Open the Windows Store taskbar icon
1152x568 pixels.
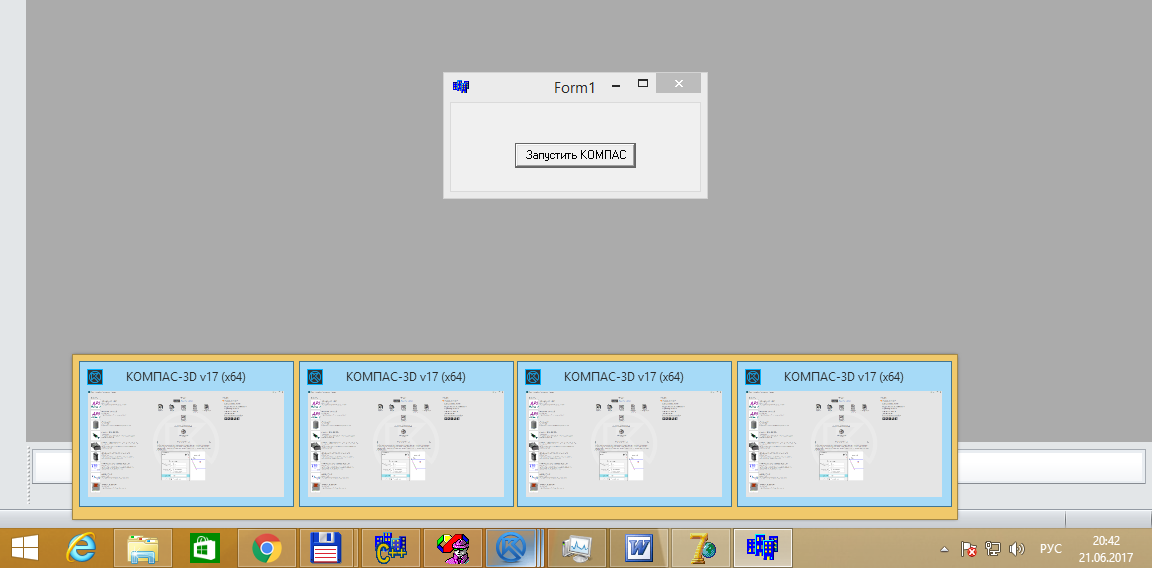pyautogui.click(x=205, y=548)
